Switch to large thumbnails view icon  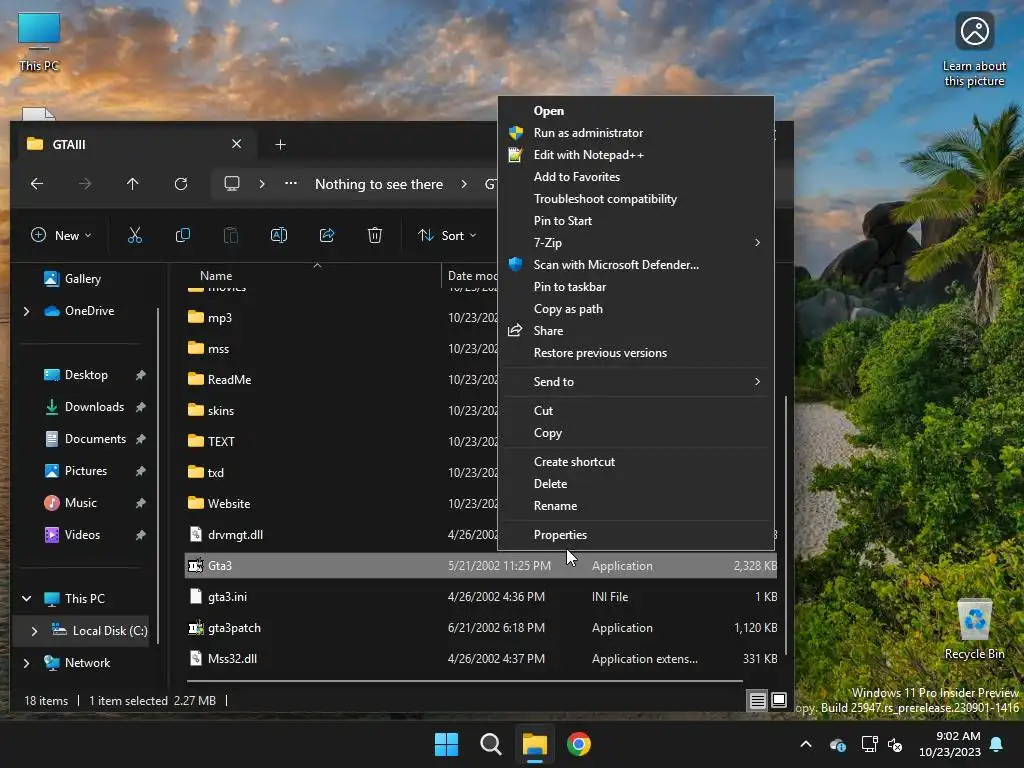[779, 701]
